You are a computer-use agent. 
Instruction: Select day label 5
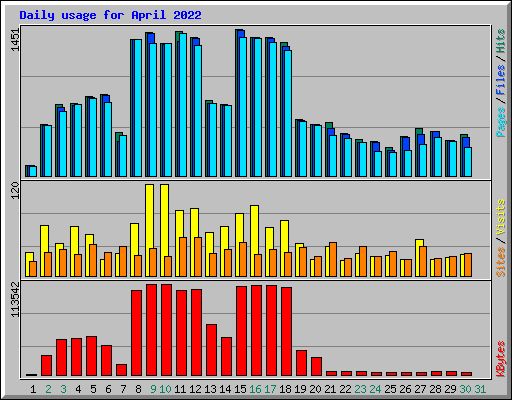click(x=93, y=389)
